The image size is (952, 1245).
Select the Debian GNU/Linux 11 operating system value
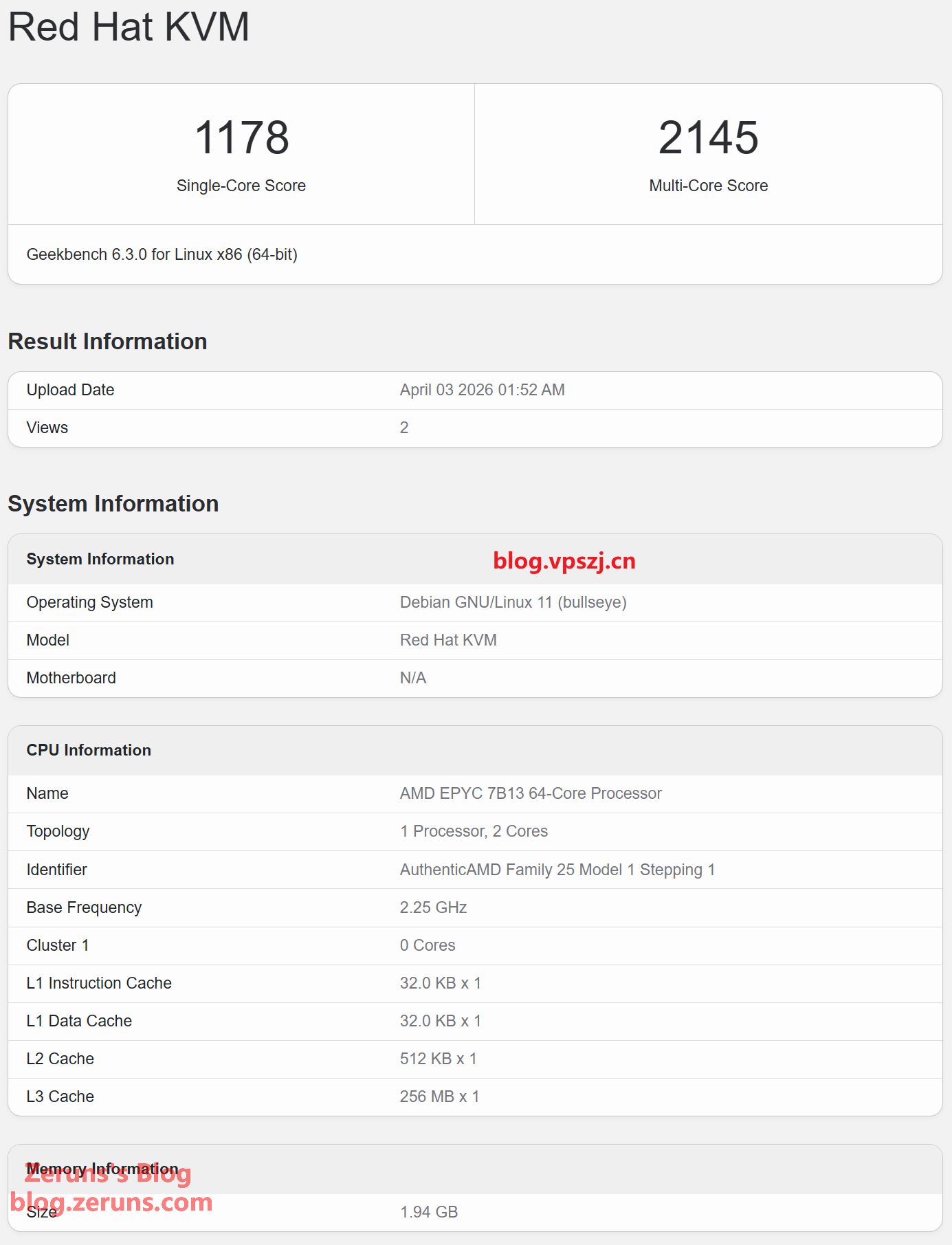tap(513, 602)
